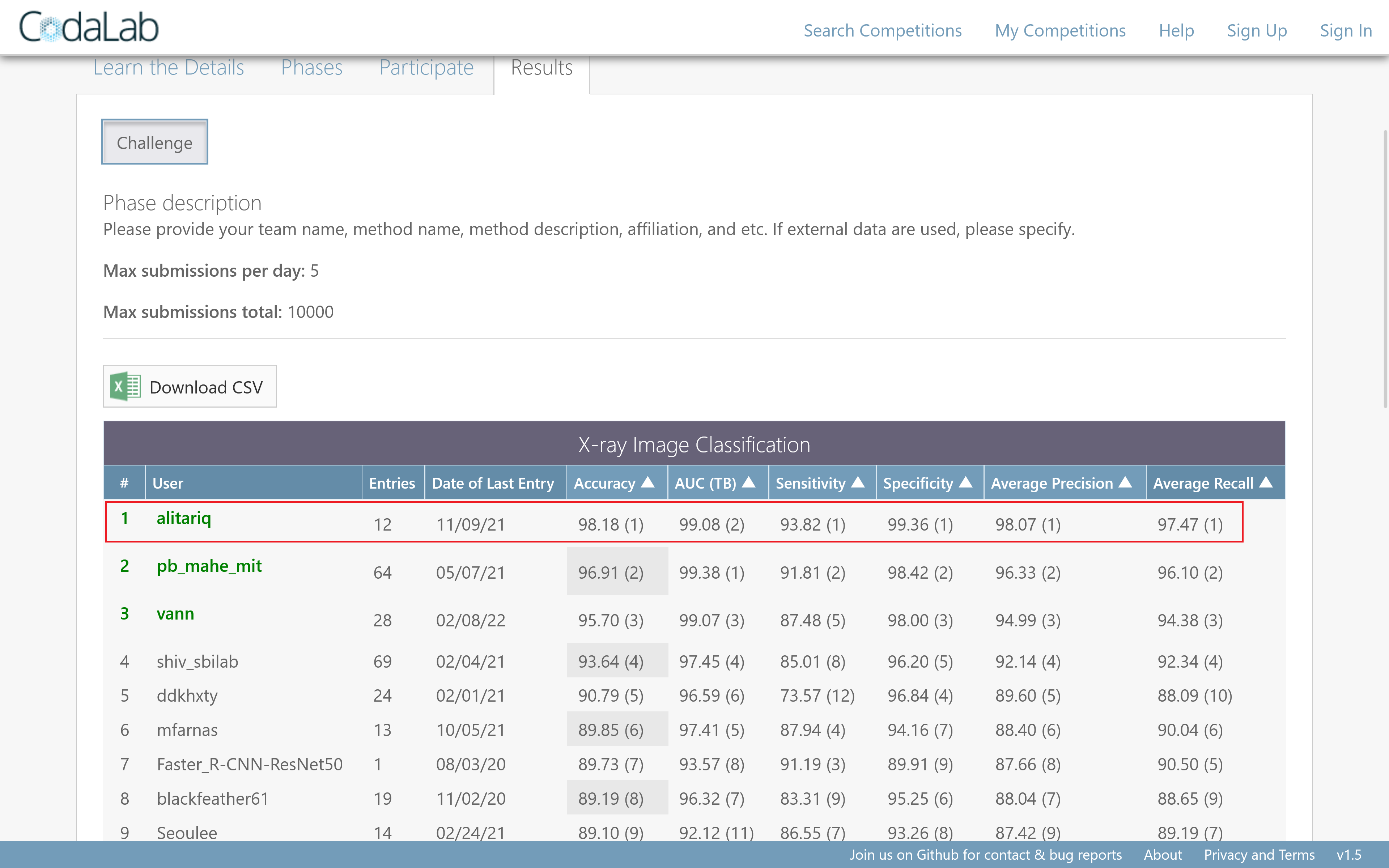The height and width of the screenshot is (868, 1389).
Task: Click the page vertical scrollbar
Action: [1384, 270]
